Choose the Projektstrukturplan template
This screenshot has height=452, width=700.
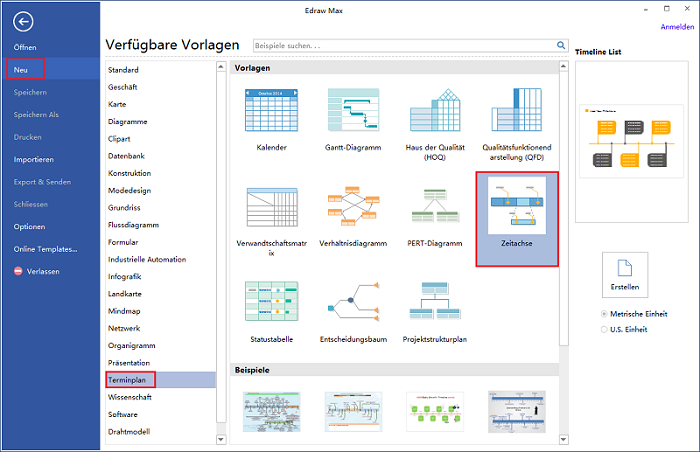point(435,301)
